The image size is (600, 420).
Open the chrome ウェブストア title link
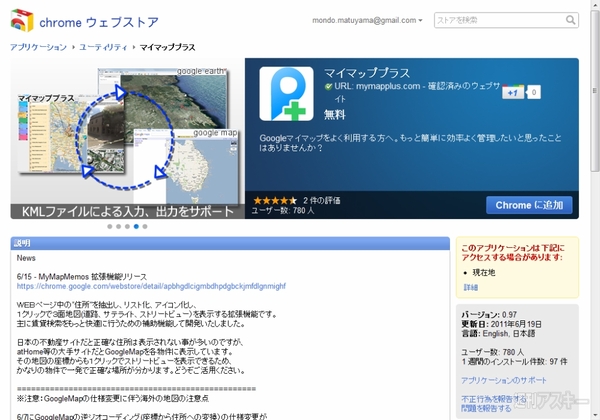click(x=99, y=22)
